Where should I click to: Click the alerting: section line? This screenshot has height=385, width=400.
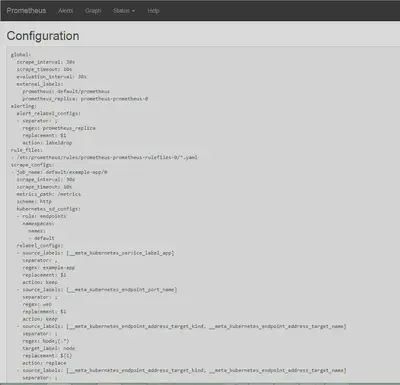24,106
